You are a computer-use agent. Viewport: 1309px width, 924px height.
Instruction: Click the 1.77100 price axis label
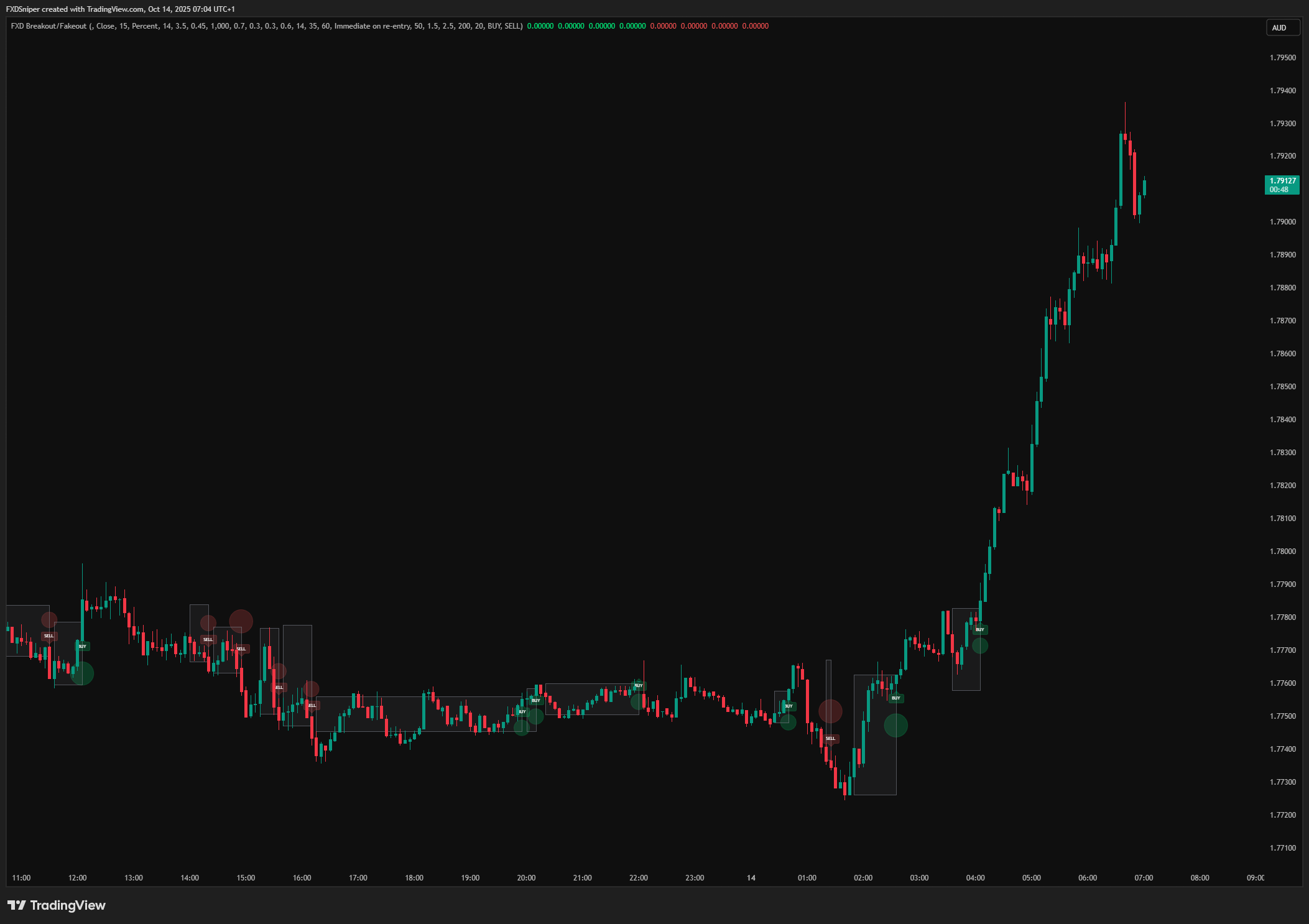click(x=1282, y=848)
